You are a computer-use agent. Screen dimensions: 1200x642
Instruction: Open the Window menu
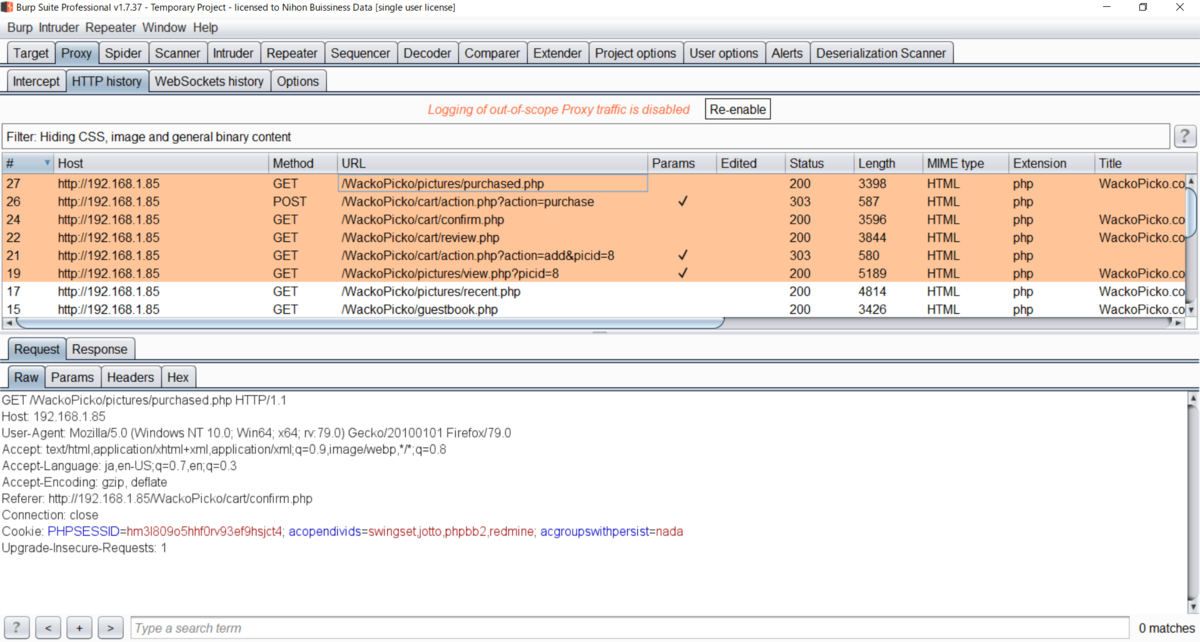164,28
